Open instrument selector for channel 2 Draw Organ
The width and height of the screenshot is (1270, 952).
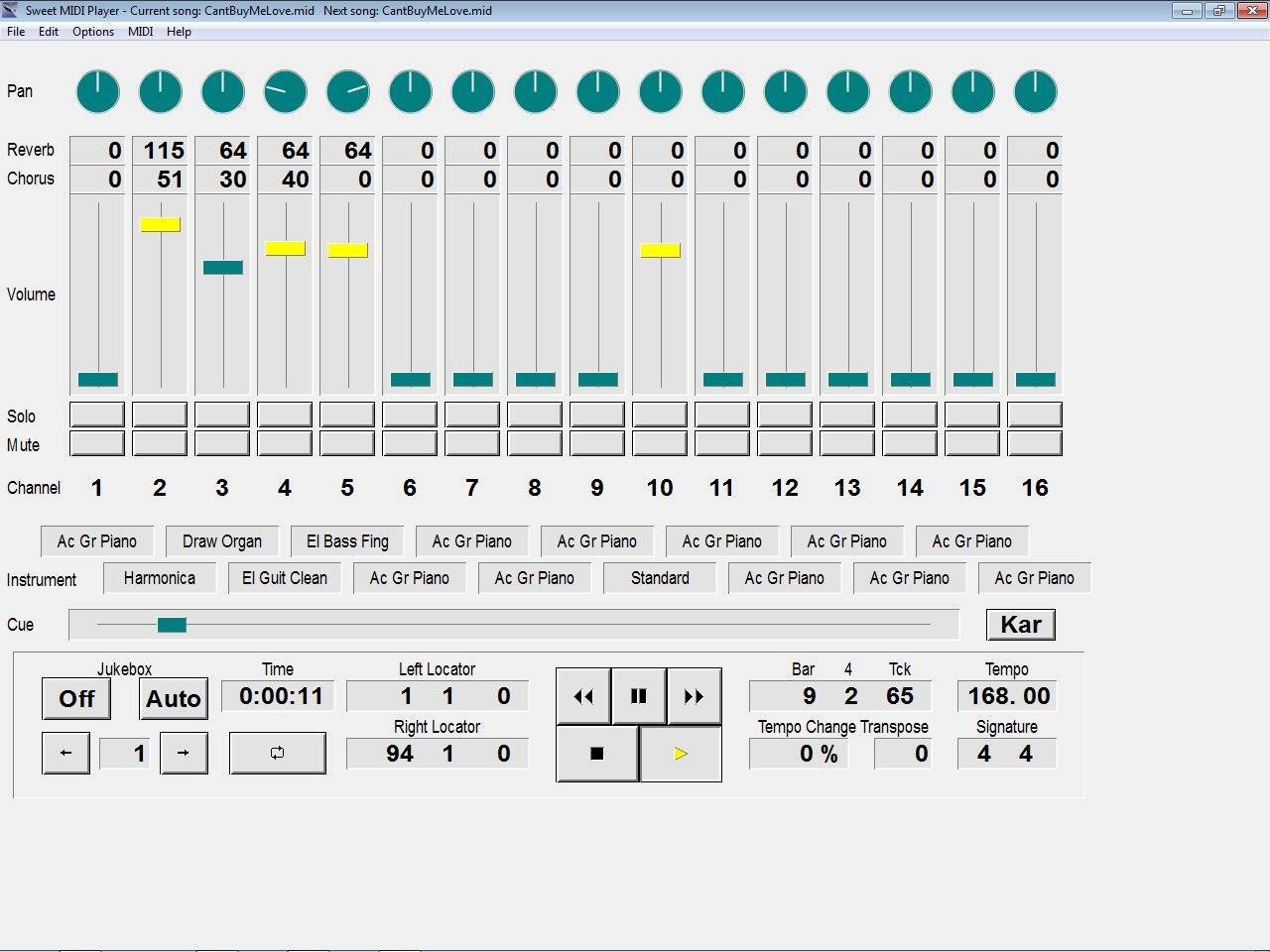pos(222,540)
